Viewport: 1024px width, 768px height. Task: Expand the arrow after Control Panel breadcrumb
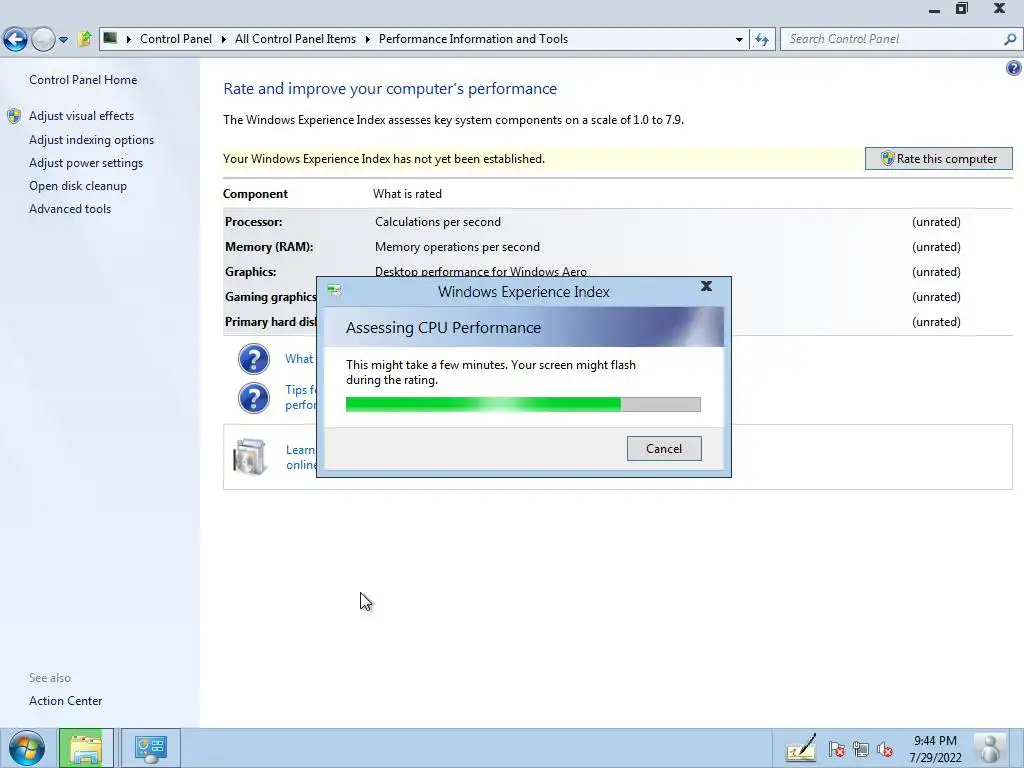pos(223,39)
